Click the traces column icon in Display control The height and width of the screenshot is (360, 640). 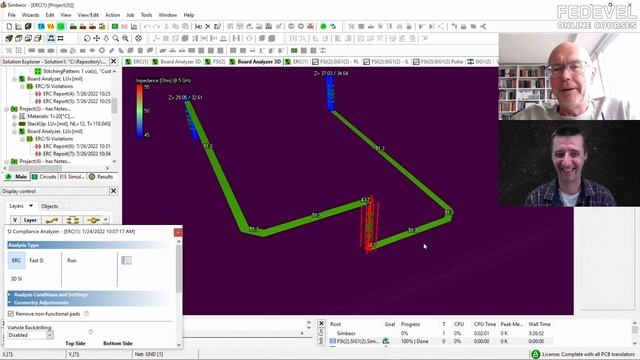coord(52,220)
